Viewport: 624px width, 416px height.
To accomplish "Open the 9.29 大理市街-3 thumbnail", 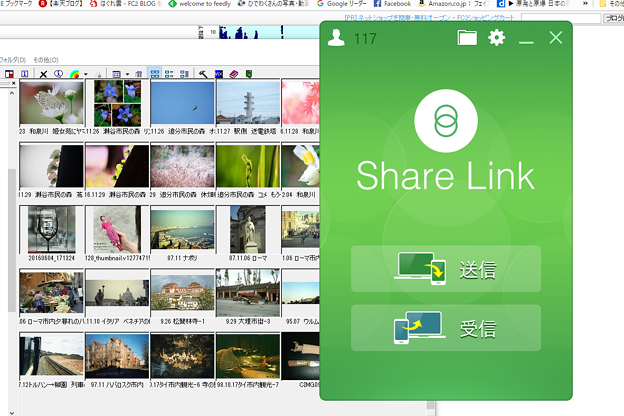I will click(248, 293).
